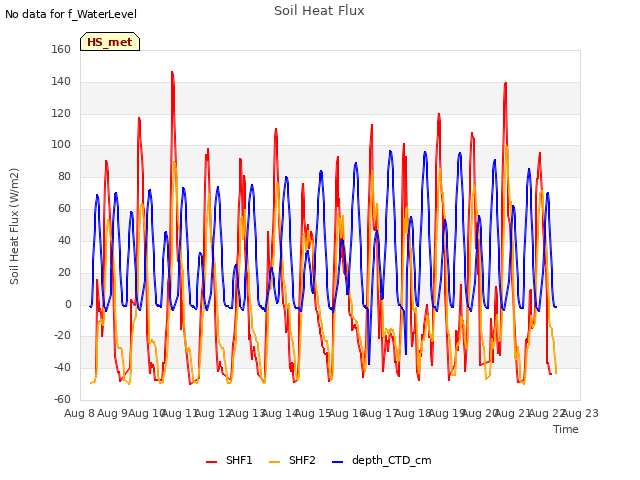Image resolution: width=640 pixels, height=480 pixels.
Task: Click the Aug 23 x-axis tick label
Action: point(580,413)
